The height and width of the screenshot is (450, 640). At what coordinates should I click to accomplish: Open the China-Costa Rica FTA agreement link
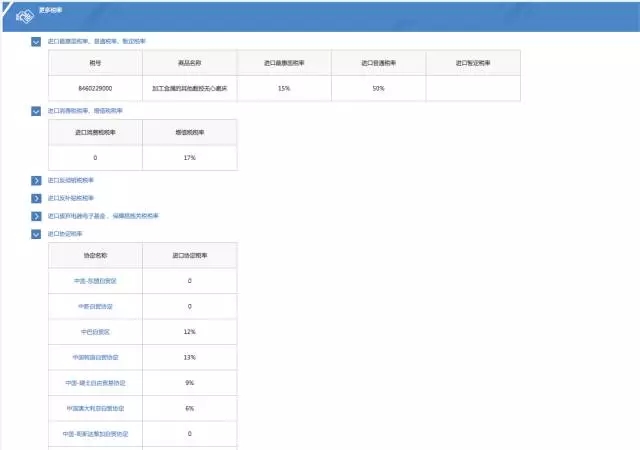click(95, 434)
